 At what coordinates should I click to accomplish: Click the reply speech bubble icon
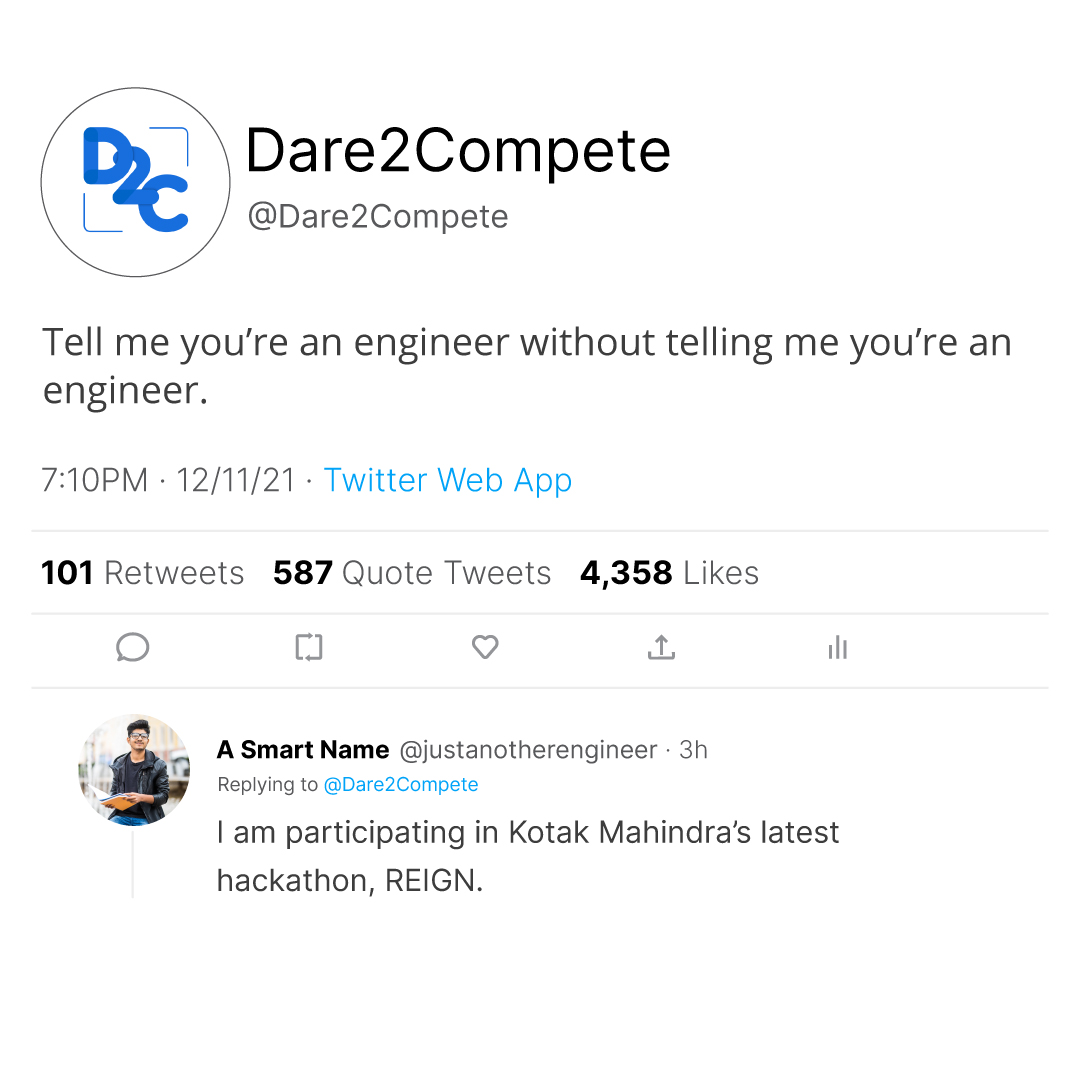click(132, 648)
